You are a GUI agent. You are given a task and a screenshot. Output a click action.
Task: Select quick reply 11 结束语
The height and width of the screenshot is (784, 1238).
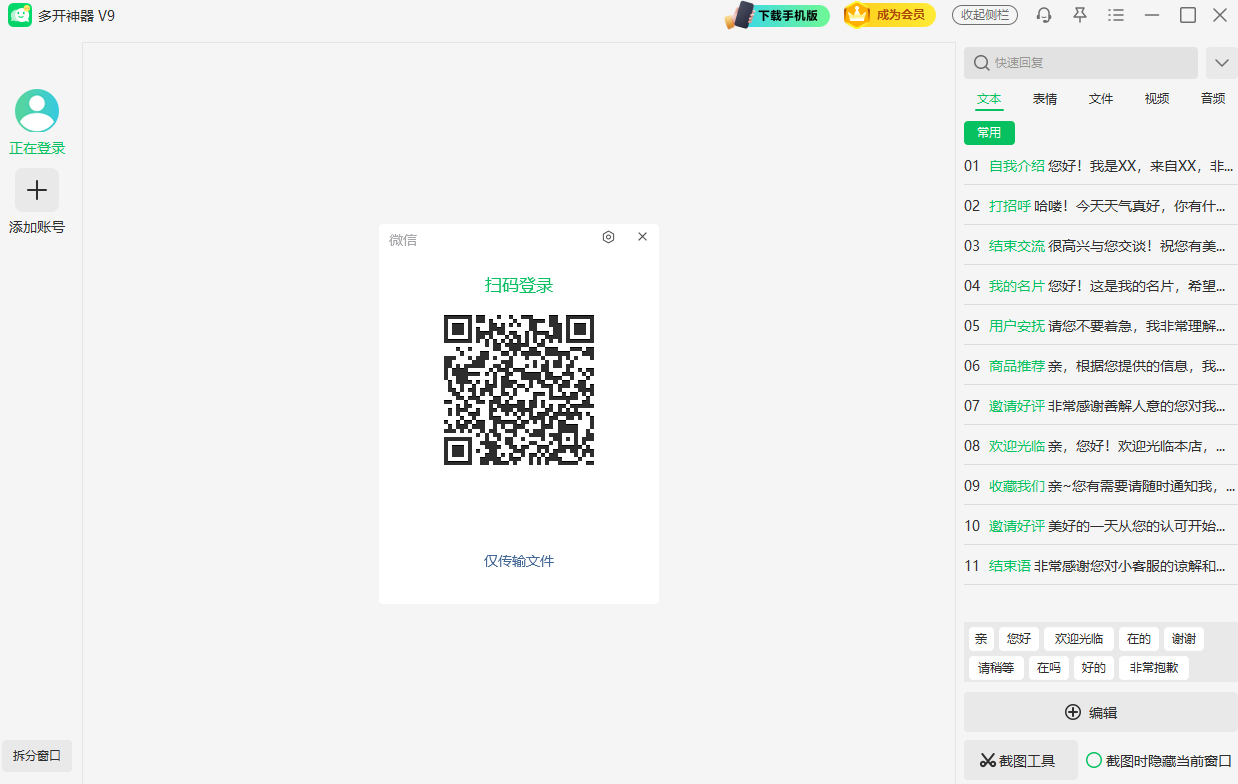click(x=1101, y=566)
